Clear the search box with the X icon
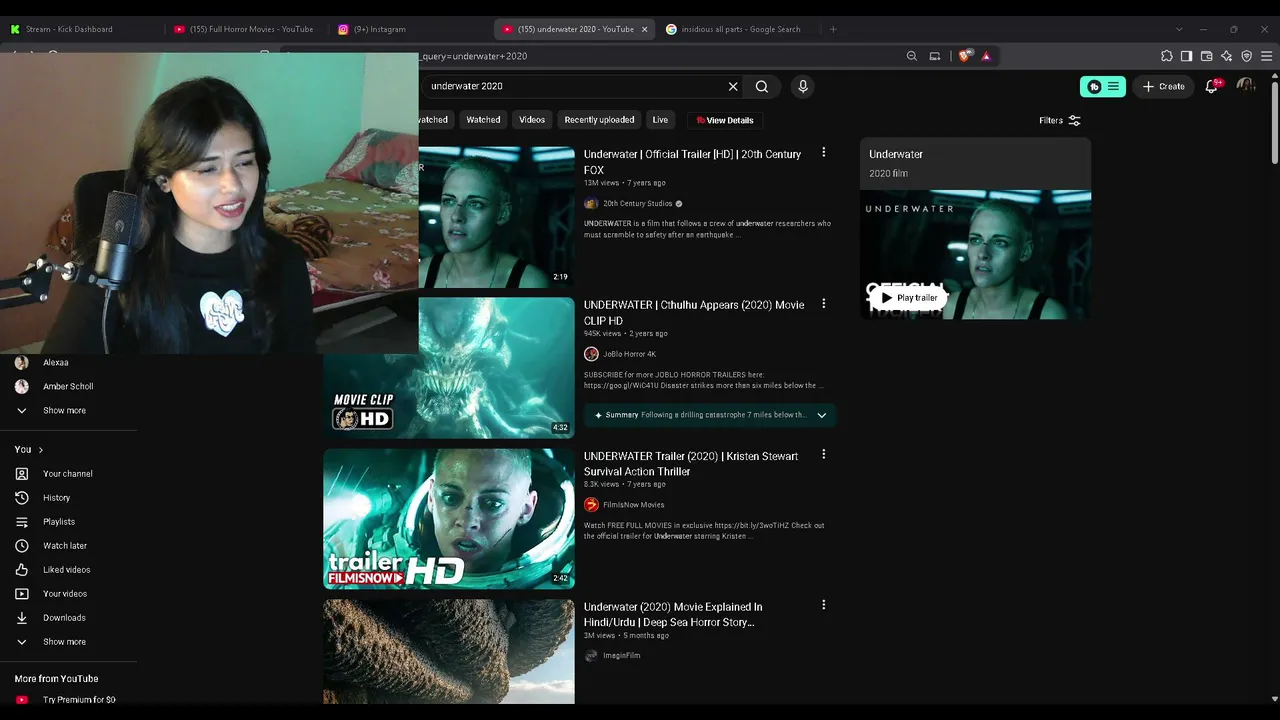 click(x=733, y=87)
